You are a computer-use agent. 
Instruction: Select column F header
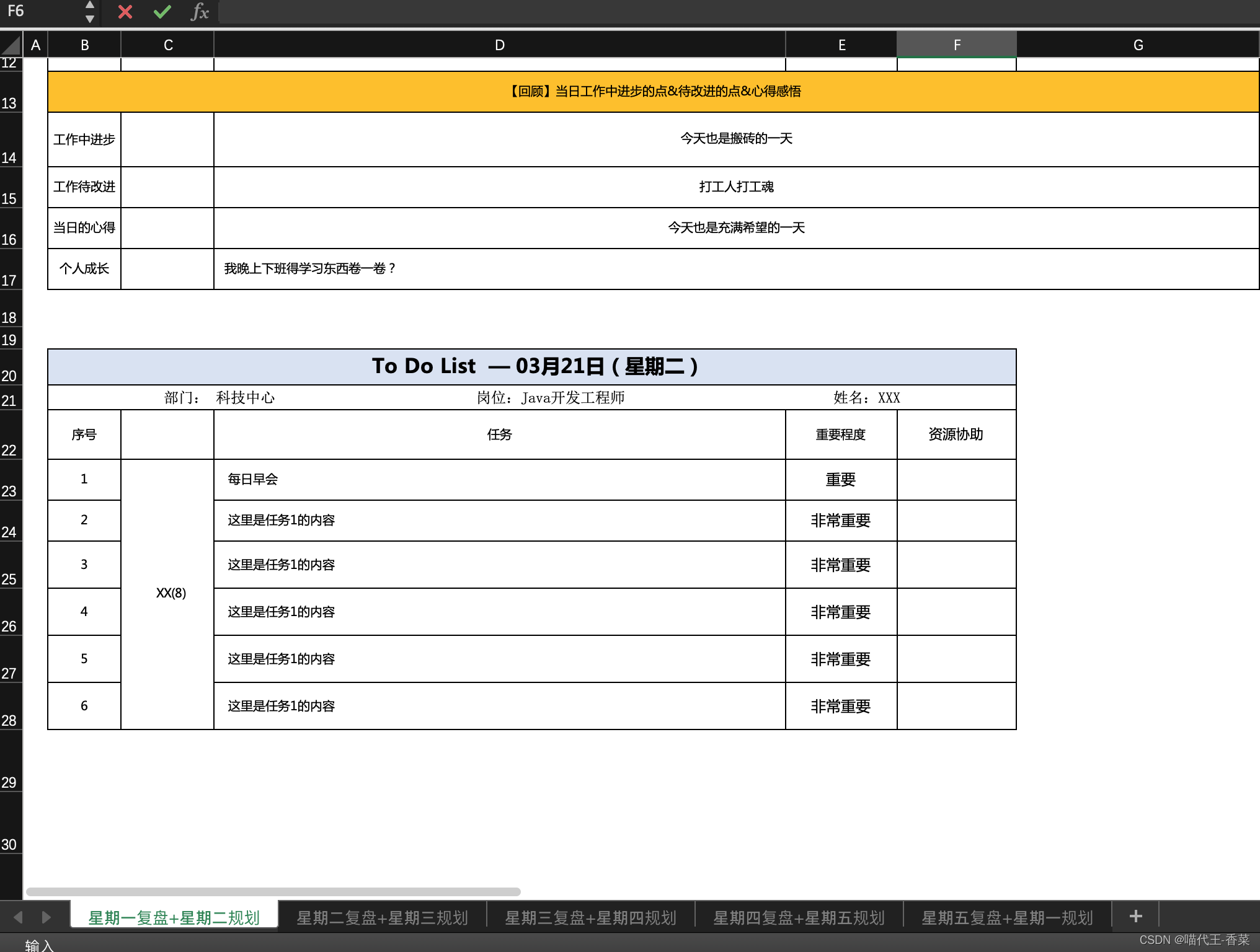click(957, 45)
